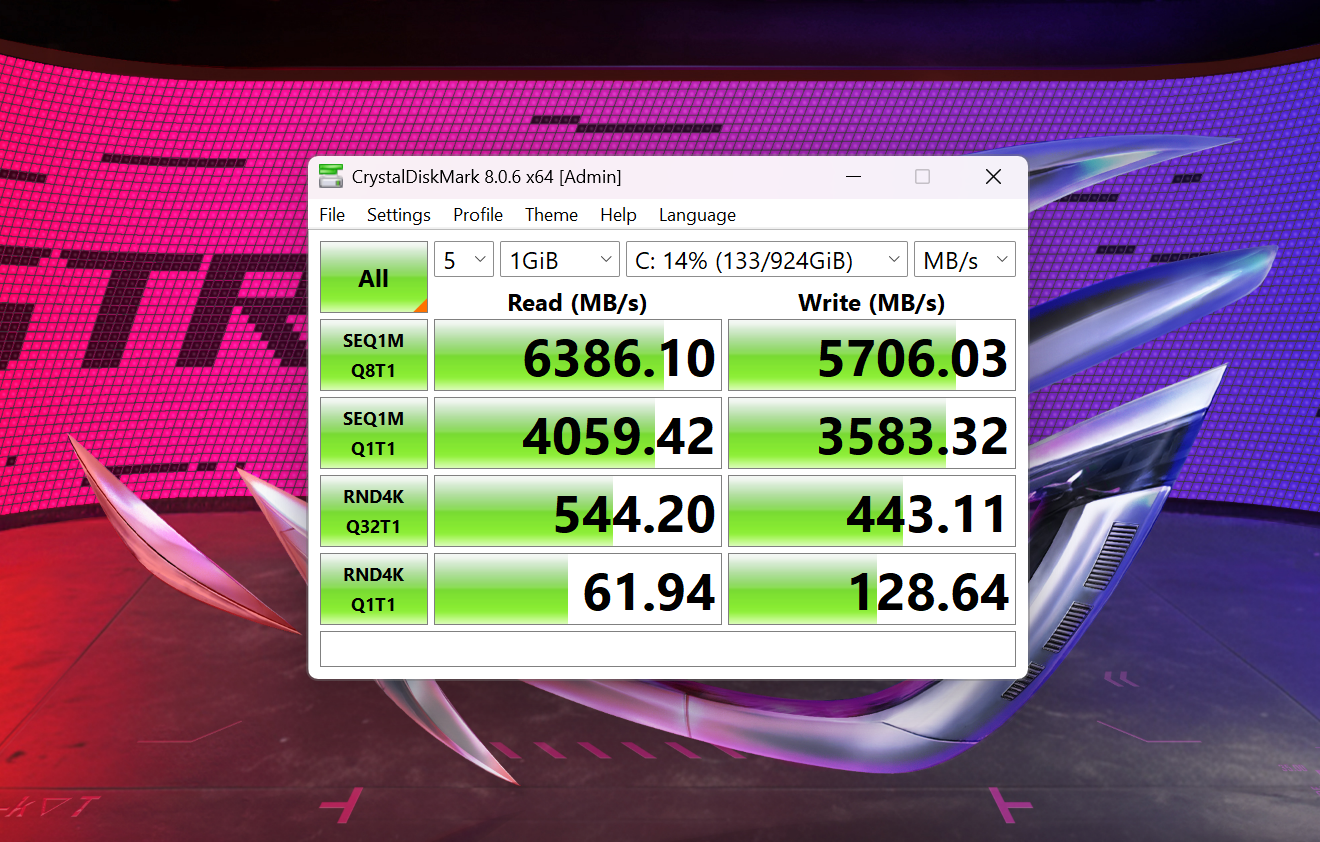Open the Language menu
Screen dimensions: 1320x842
pyautogui.click(x=697, y=215)
